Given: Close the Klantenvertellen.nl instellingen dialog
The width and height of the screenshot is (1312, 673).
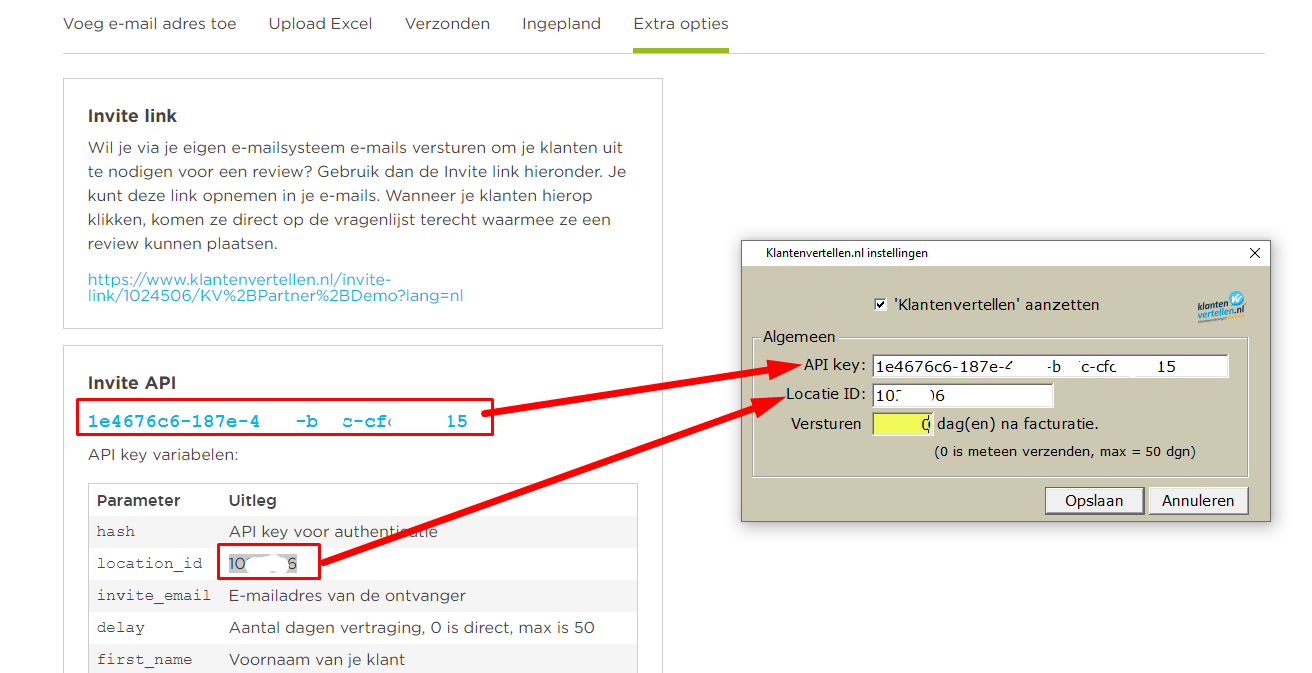Looking at the screenshot, I should tap(1255, 253).
